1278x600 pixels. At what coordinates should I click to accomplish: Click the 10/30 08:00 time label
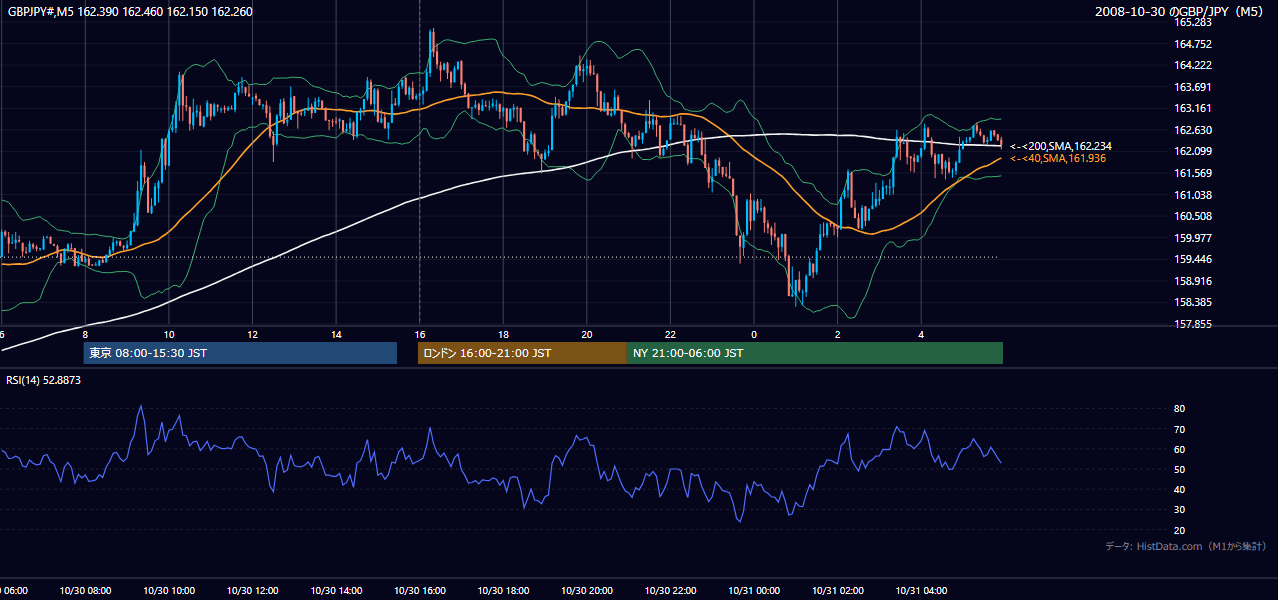click(85, 591)
